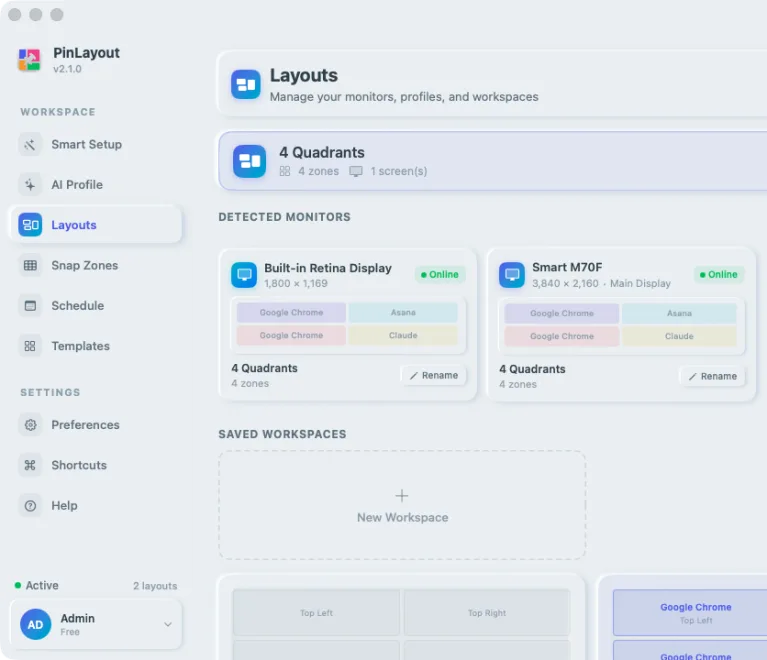Click the PinLayout app logo
This screenshot has height=660, width=767.
point(29,60)
